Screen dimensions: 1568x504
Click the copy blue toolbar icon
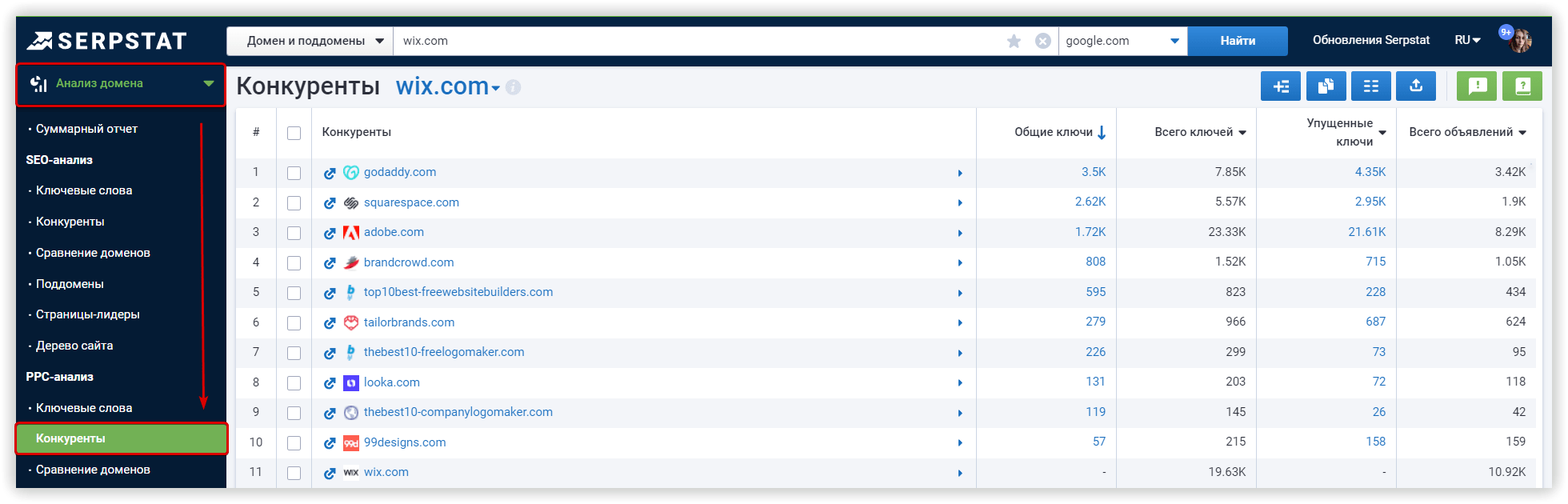click(1326, 86)
